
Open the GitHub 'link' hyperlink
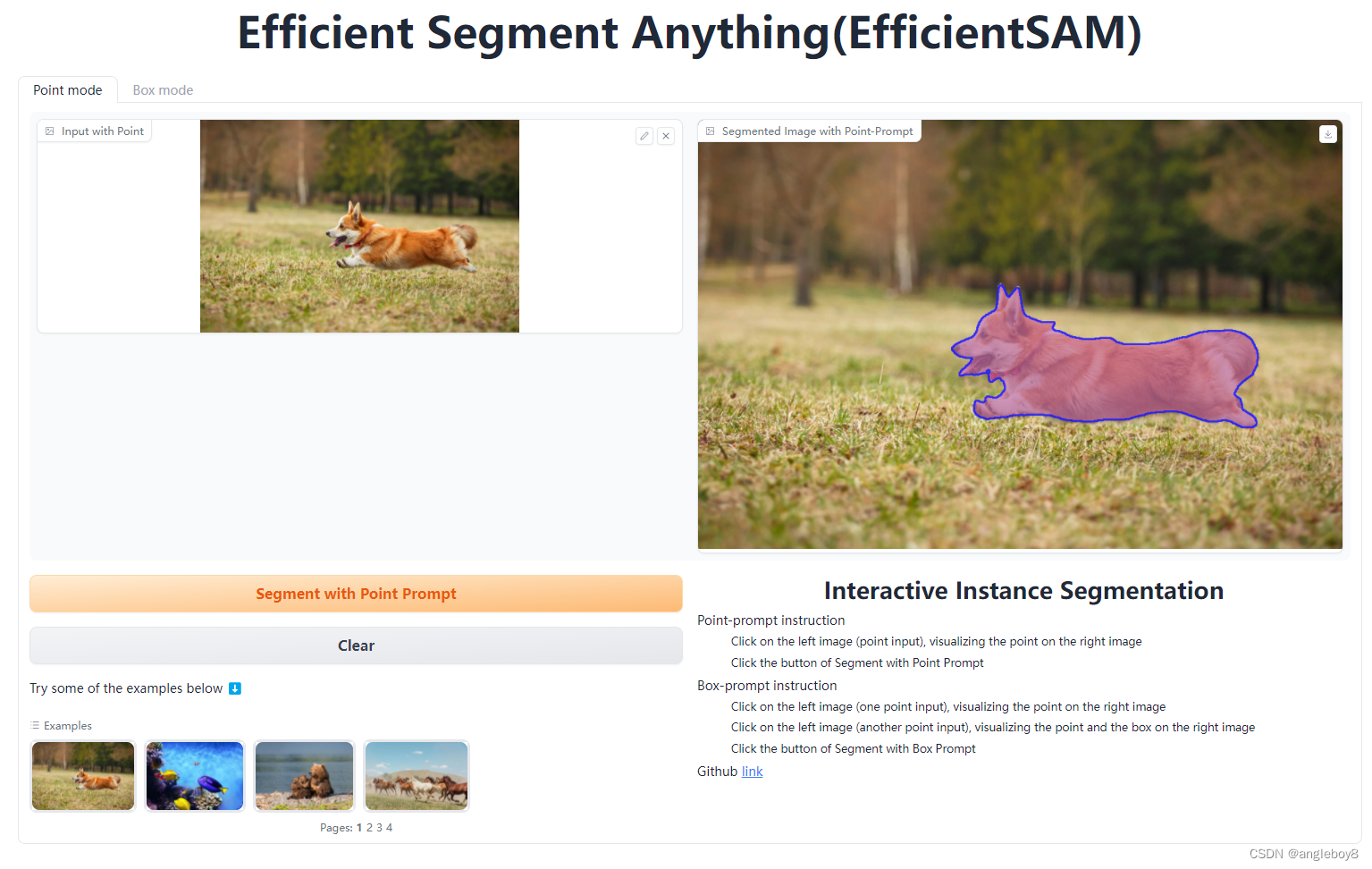pos(752,771)
